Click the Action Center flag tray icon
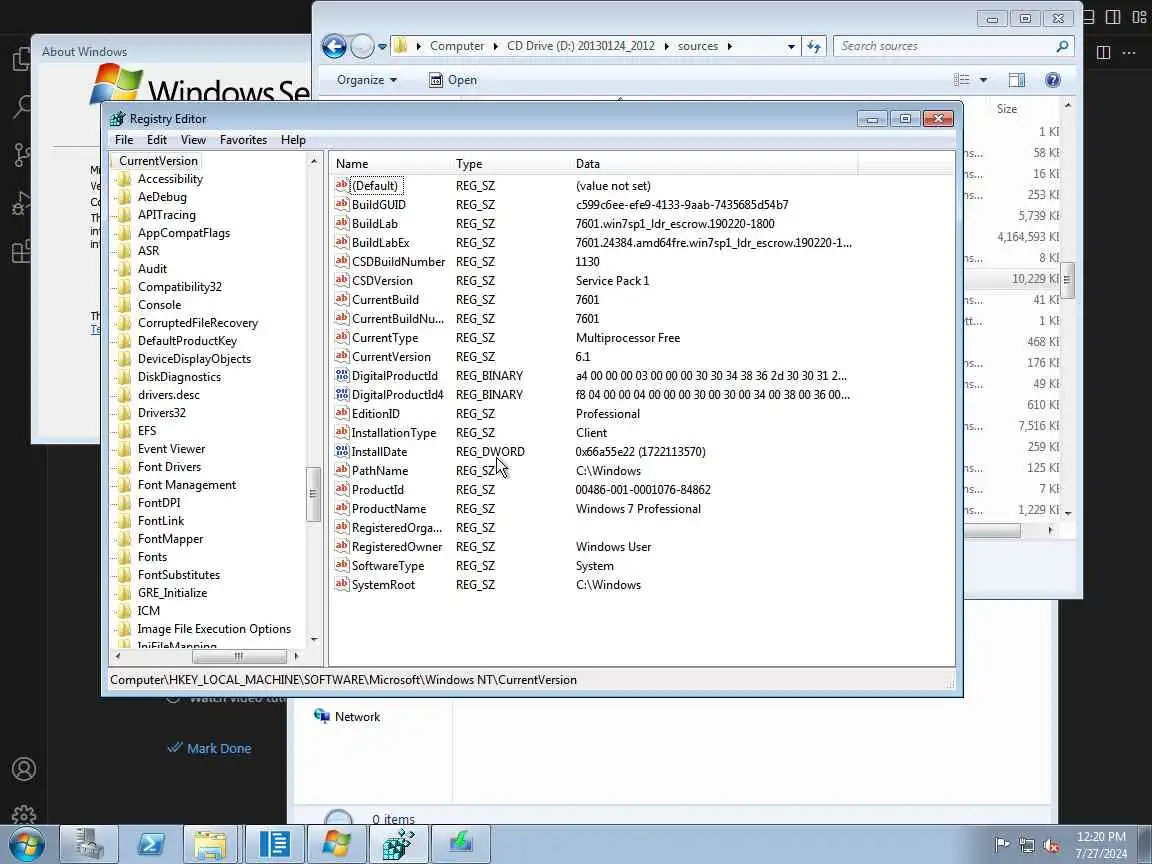 tap(1001, 845)
